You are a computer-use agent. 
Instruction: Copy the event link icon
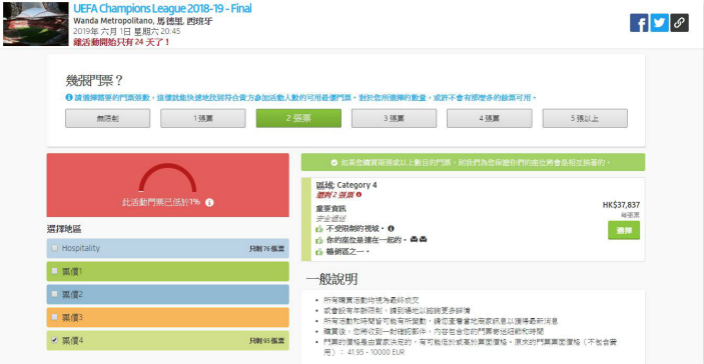(x=679, y=23)
